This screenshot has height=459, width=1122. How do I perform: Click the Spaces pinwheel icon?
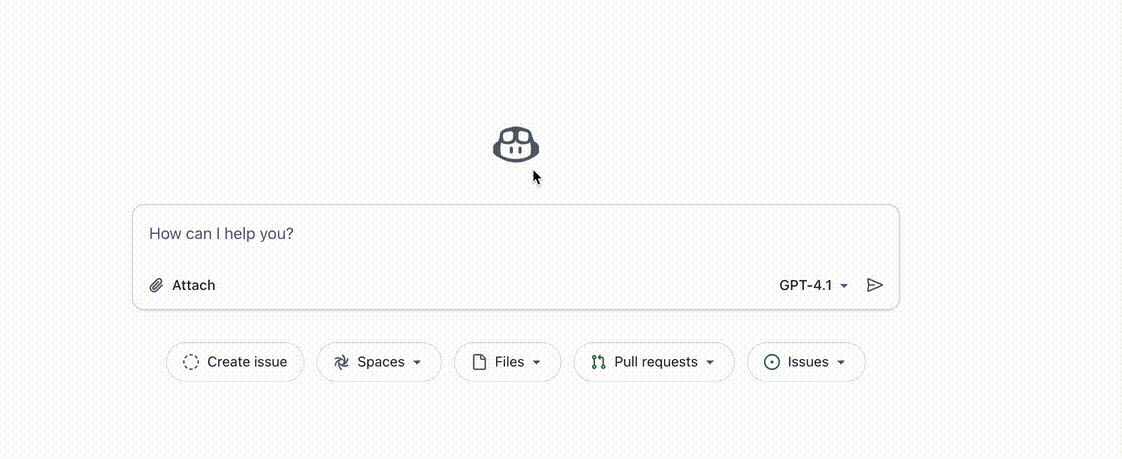click(x=342, y=362)
